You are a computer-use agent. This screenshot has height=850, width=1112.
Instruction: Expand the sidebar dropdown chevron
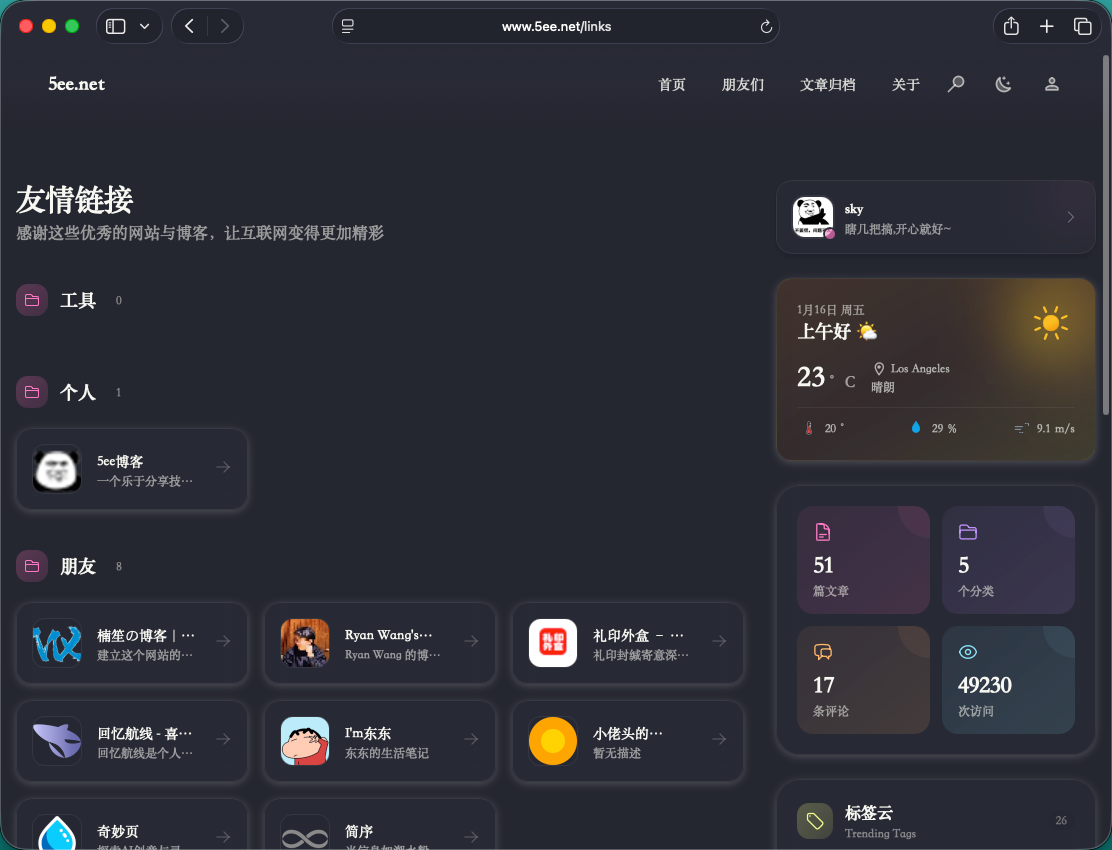(145, 27)
